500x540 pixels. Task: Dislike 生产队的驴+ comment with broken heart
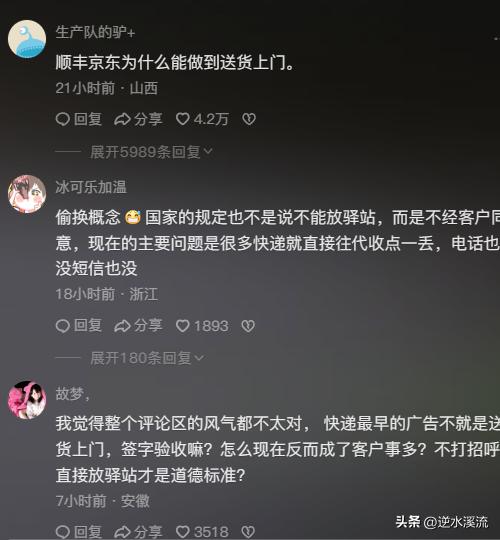pyautogui.click(x=249, y=119)
